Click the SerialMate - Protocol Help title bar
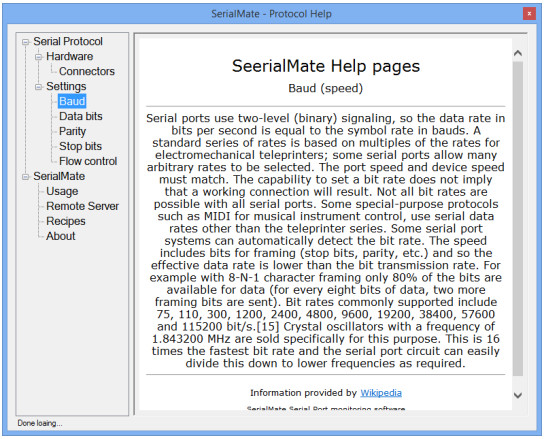 (271, 14)
